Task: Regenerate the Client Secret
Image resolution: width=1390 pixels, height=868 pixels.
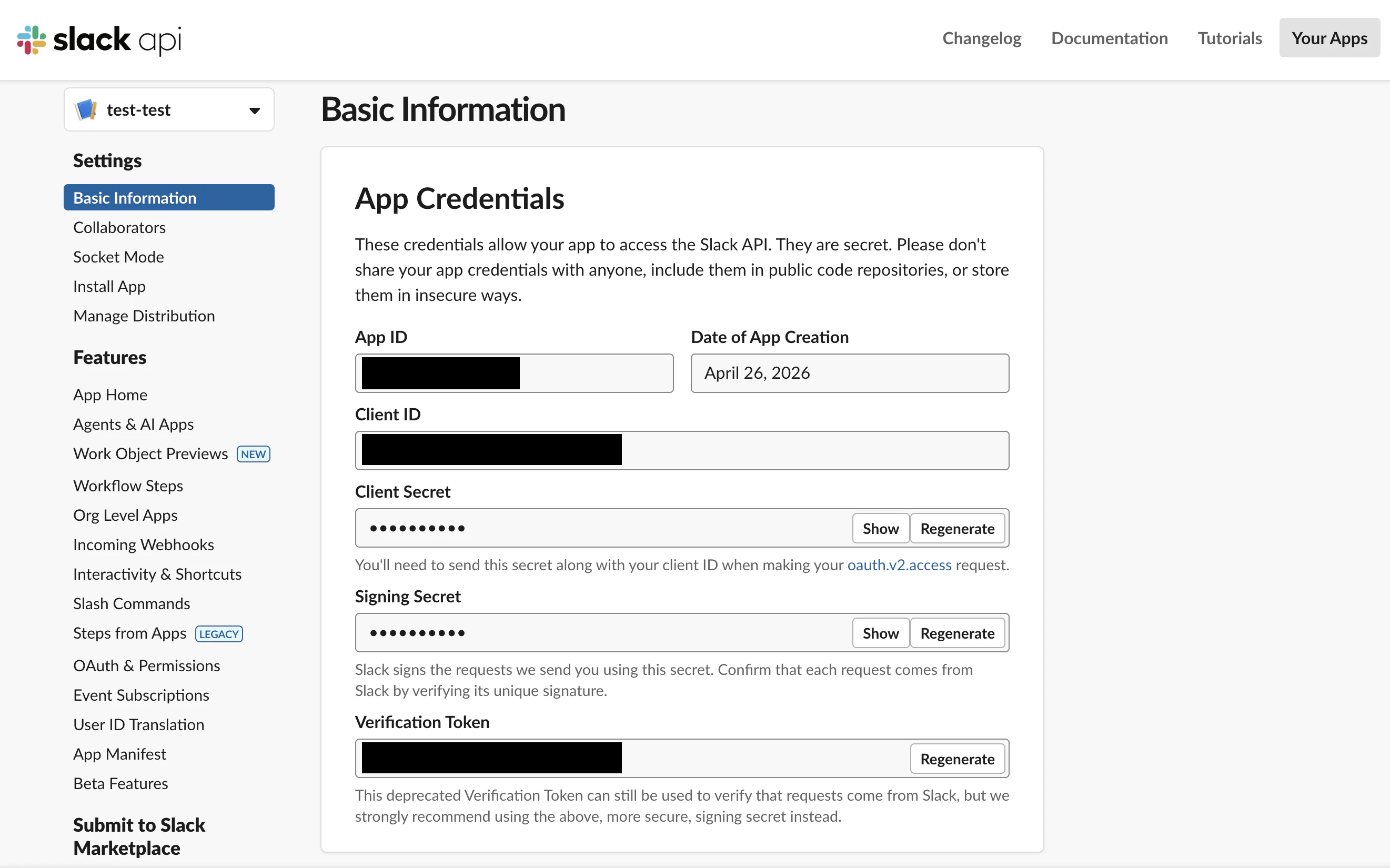Action: 957,528
